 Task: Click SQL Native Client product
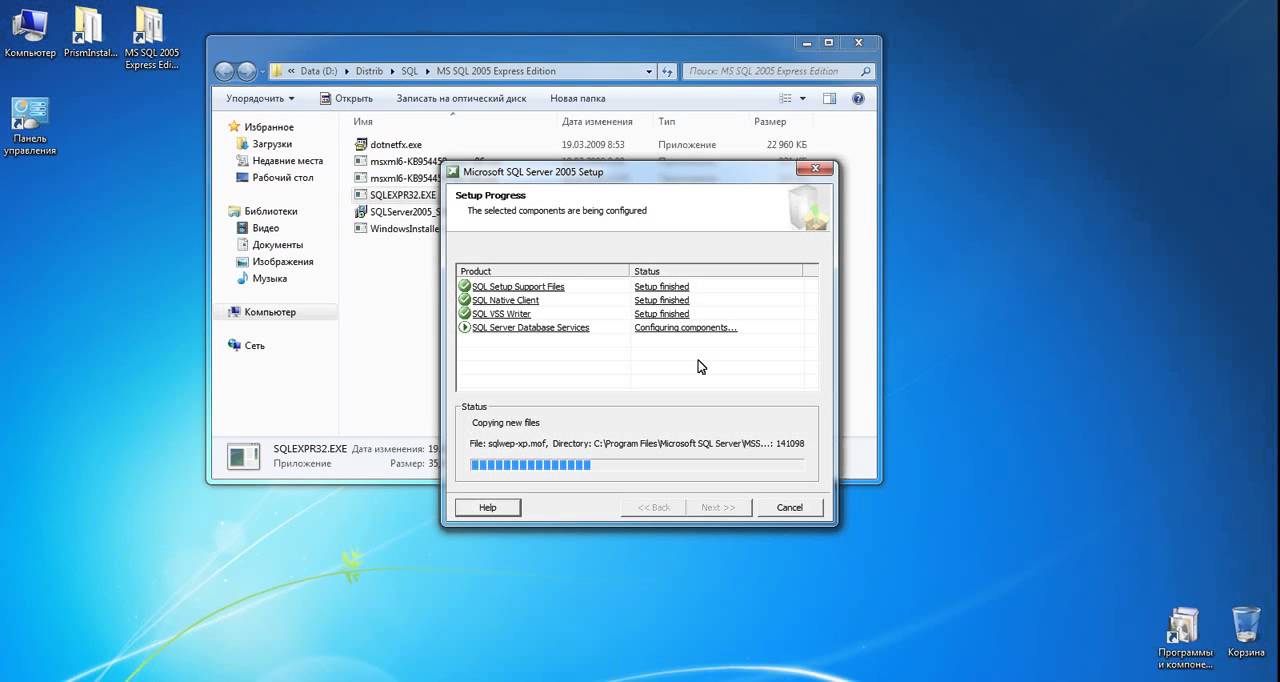tap(505, 300)
